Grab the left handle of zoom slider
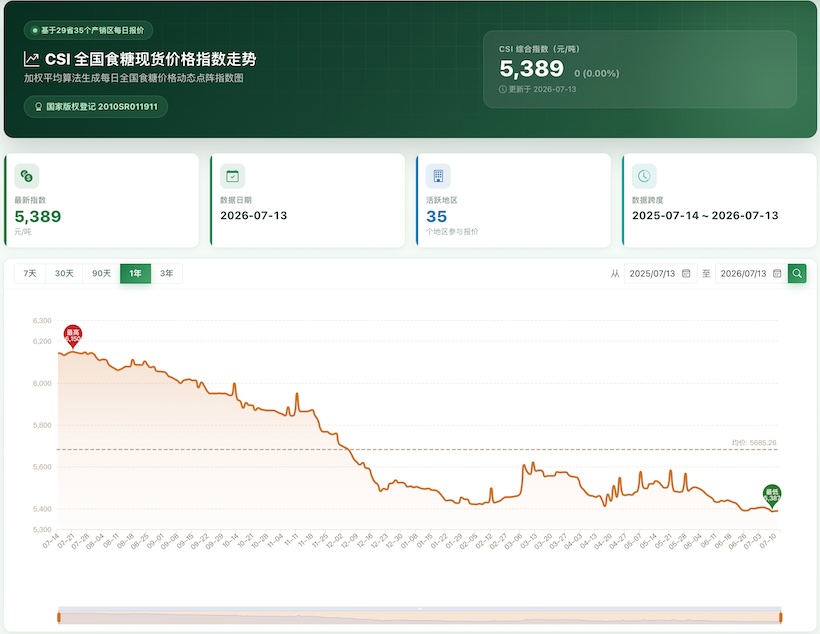 pos(59,618)
